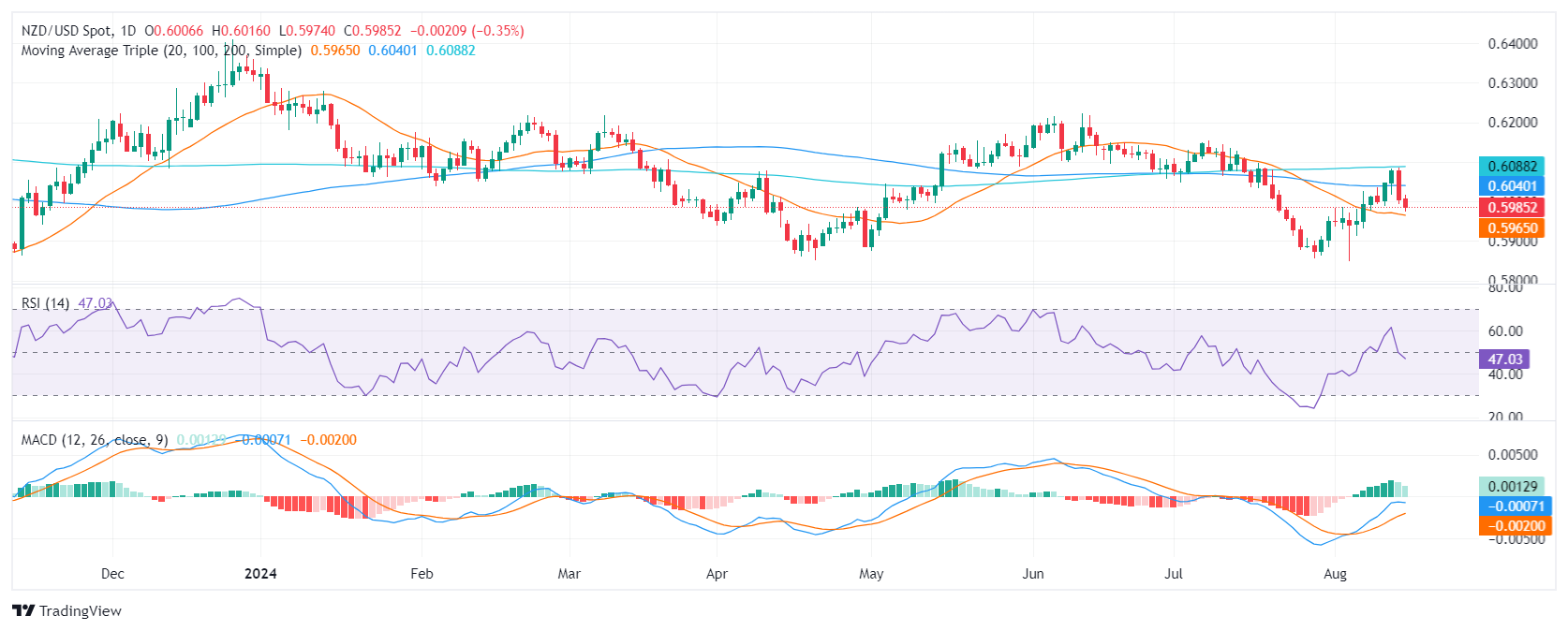Open the TradingView text link

81,610
